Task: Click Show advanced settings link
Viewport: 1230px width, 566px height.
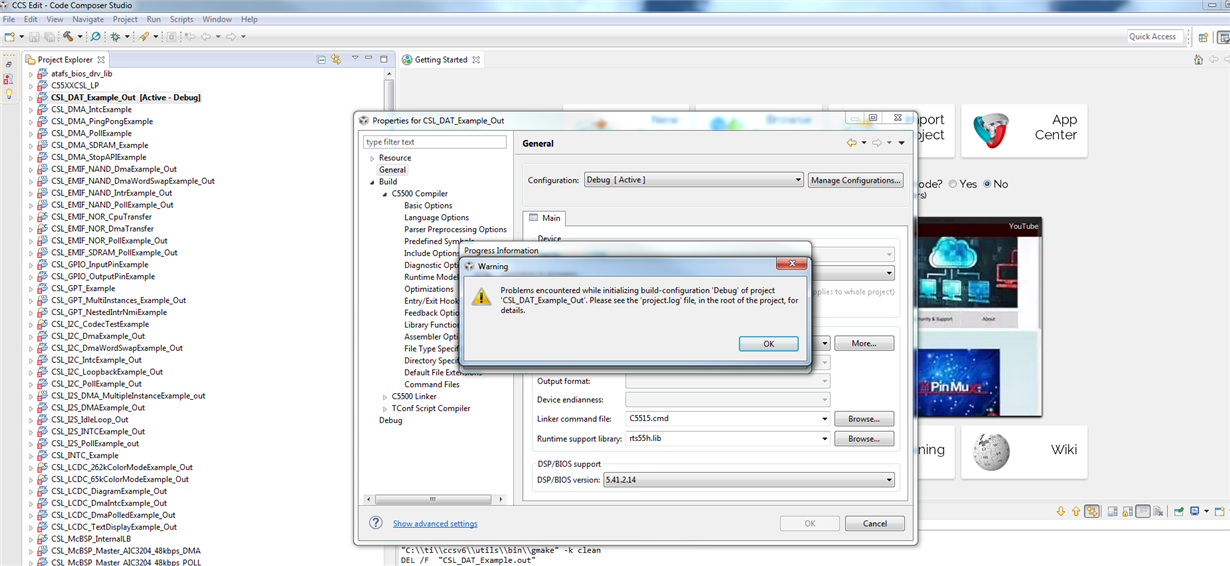Action: [x=435, y=524]
